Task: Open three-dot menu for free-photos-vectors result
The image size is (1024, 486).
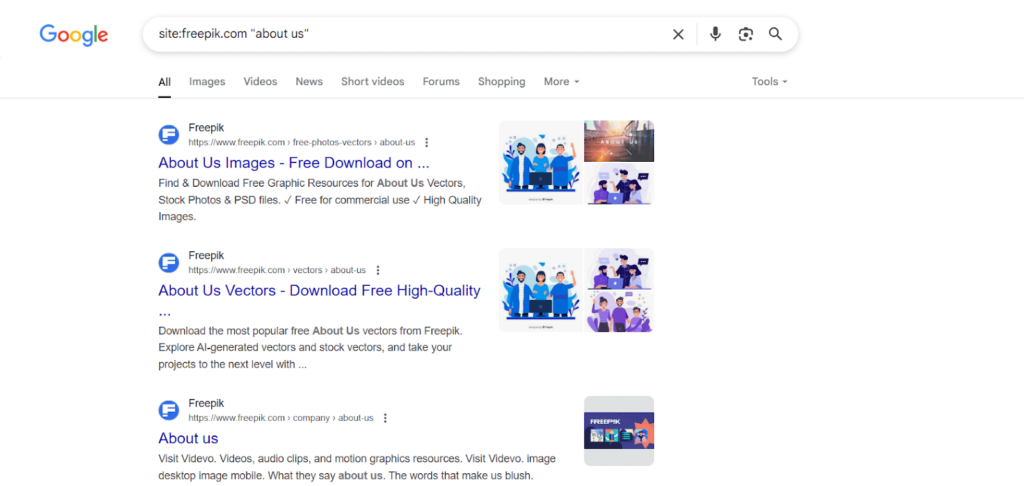Action: 426,142
